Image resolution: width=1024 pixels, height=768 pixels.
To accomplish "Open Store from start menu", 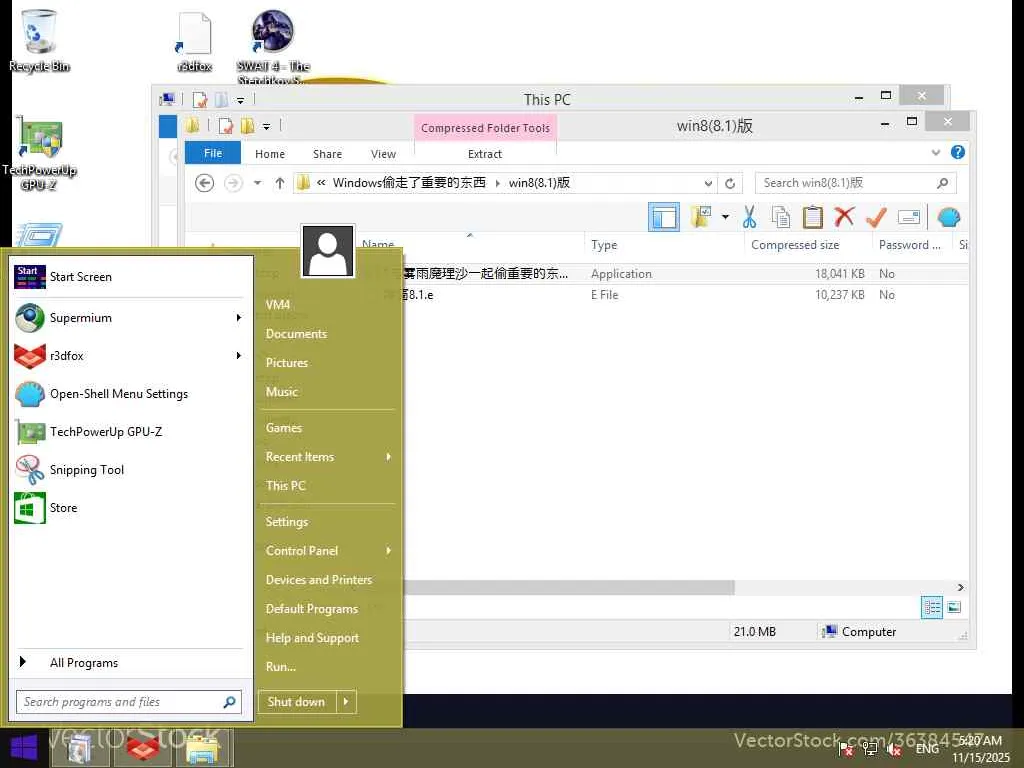I will point(130,507).
